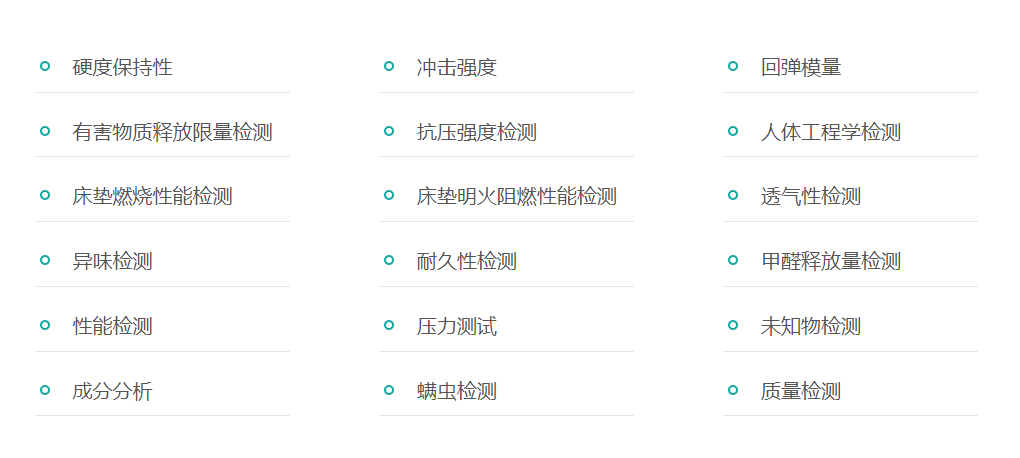Click 抗压强度检测 item
This screenshot has width=1020, height=458.
476,132
